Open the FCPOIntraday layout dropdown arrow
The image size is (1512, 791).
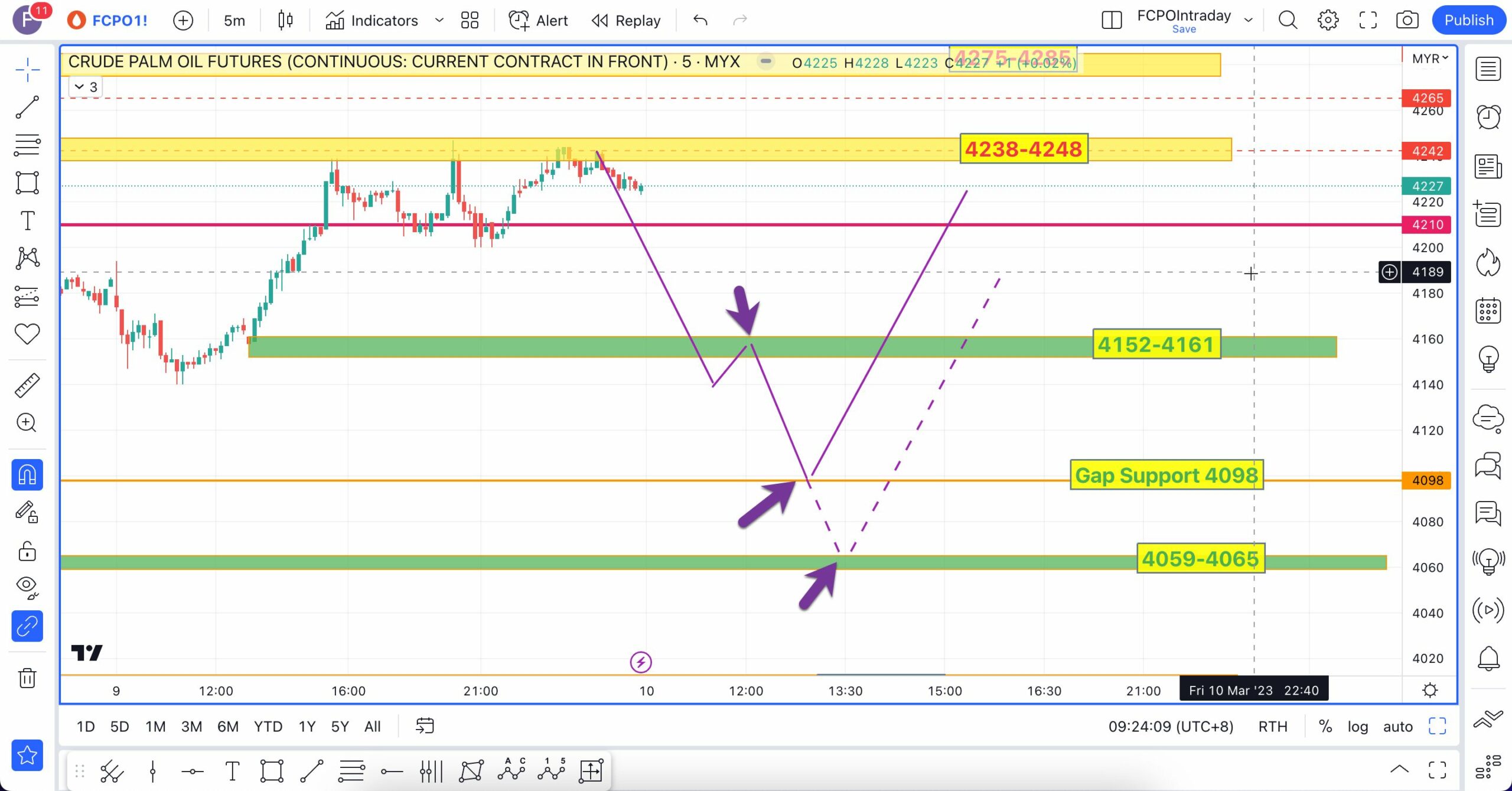(1248, 20)
